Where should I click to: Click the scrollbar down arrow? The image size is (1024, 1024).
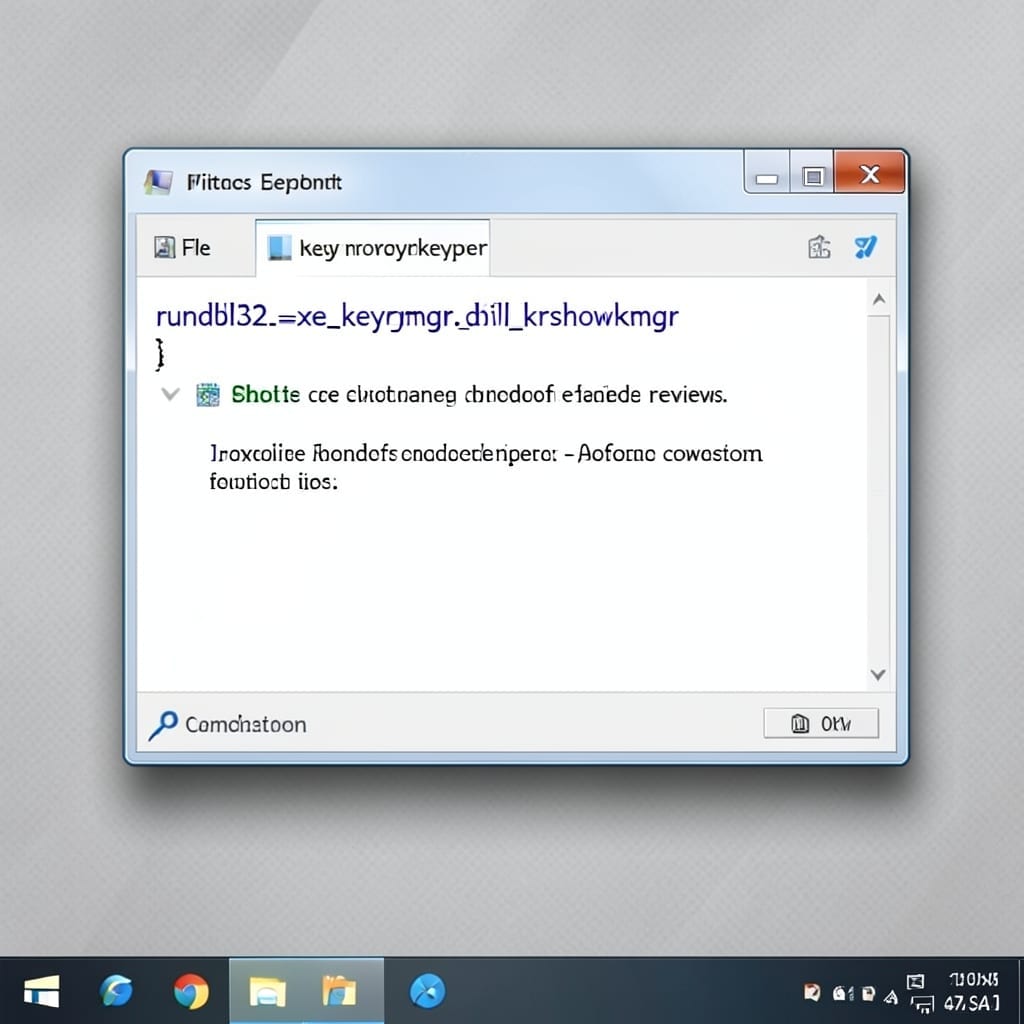pos(878,675)
